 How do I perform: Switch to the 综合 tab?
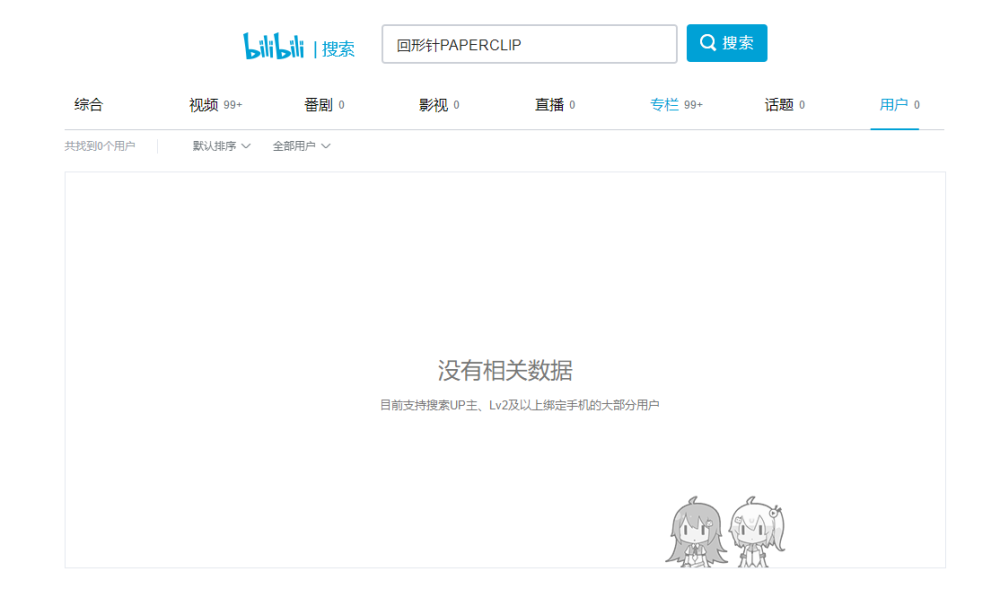pos(89,105)
